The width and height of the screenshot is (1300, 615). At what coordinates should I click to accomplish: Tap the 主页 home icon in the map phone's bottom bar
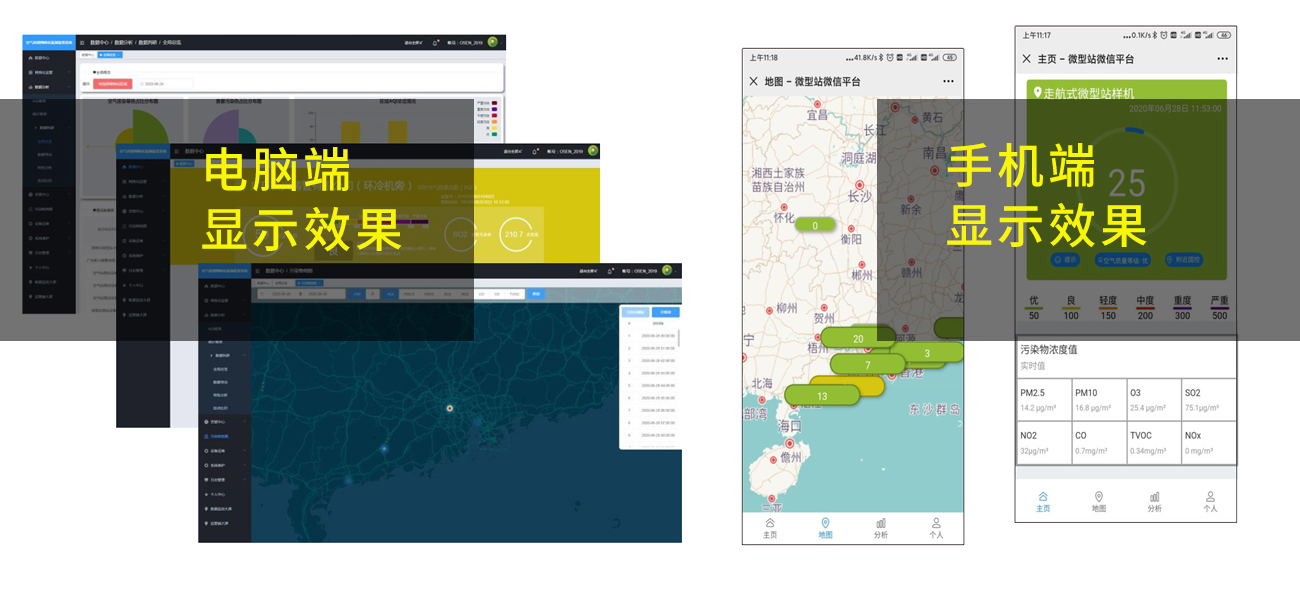pyautogui.click(x=770, y=527)
